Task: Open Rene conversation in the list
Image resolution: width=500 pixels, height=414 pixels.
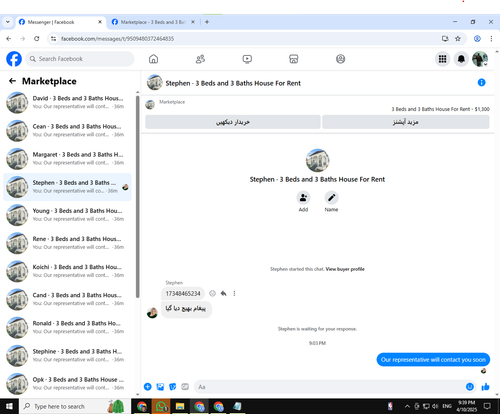Action: coord(68,243)
